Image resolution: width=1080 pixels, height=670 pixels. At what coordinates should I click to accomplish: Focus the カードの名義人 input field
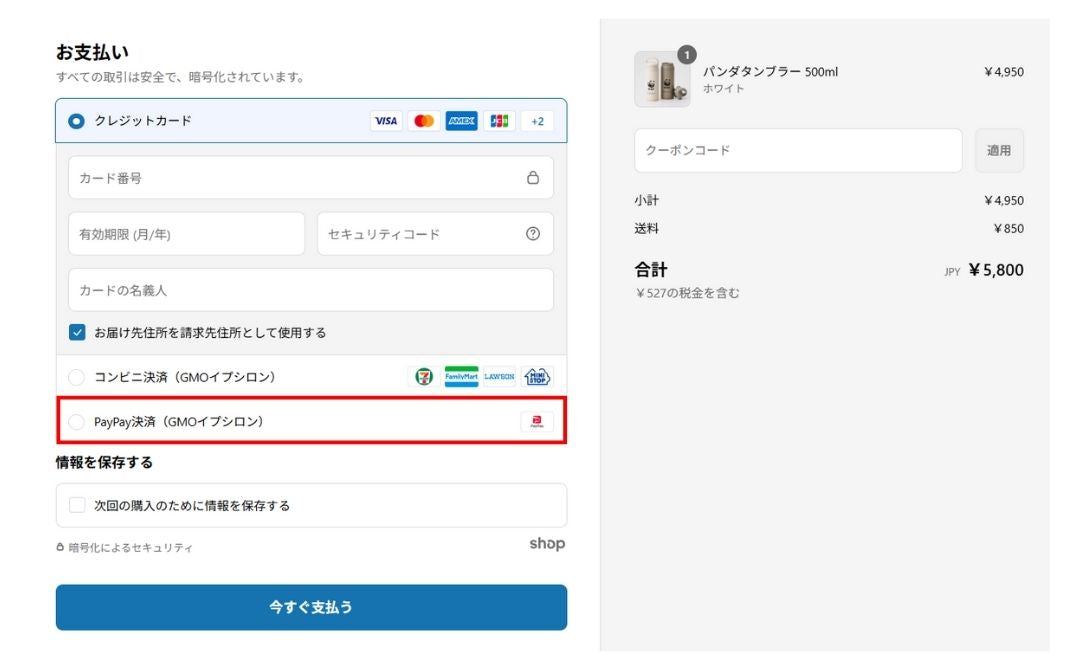tap(311, 290)
